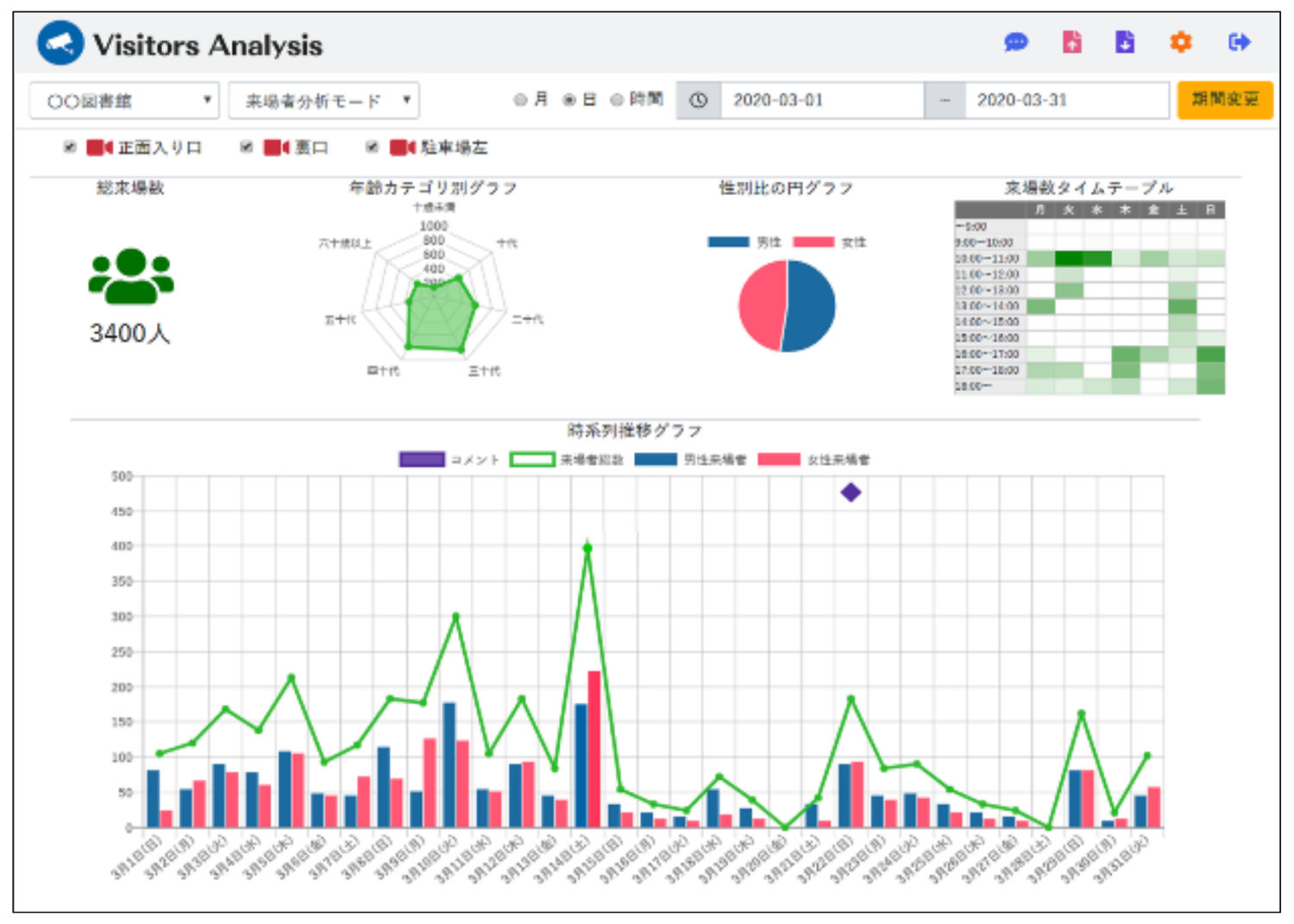
Task: Toggle the 女性 legend swatch in pie chart
Action: [813, 242]
